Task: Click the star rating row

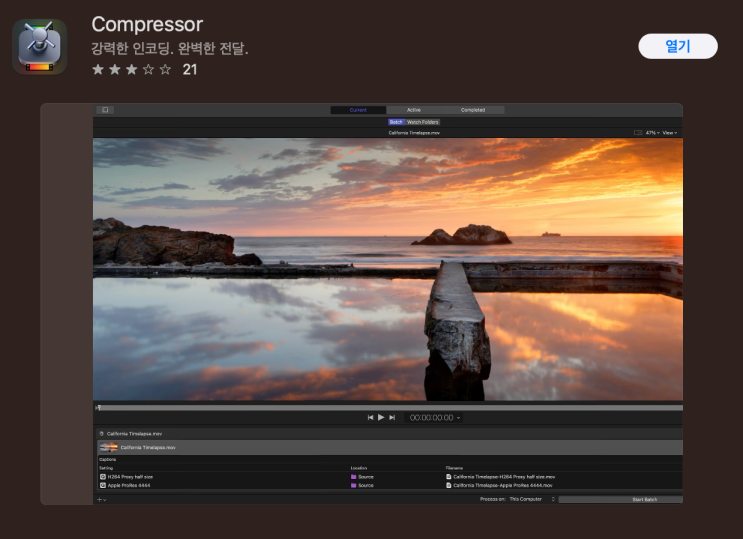Action: pos(131,70)
